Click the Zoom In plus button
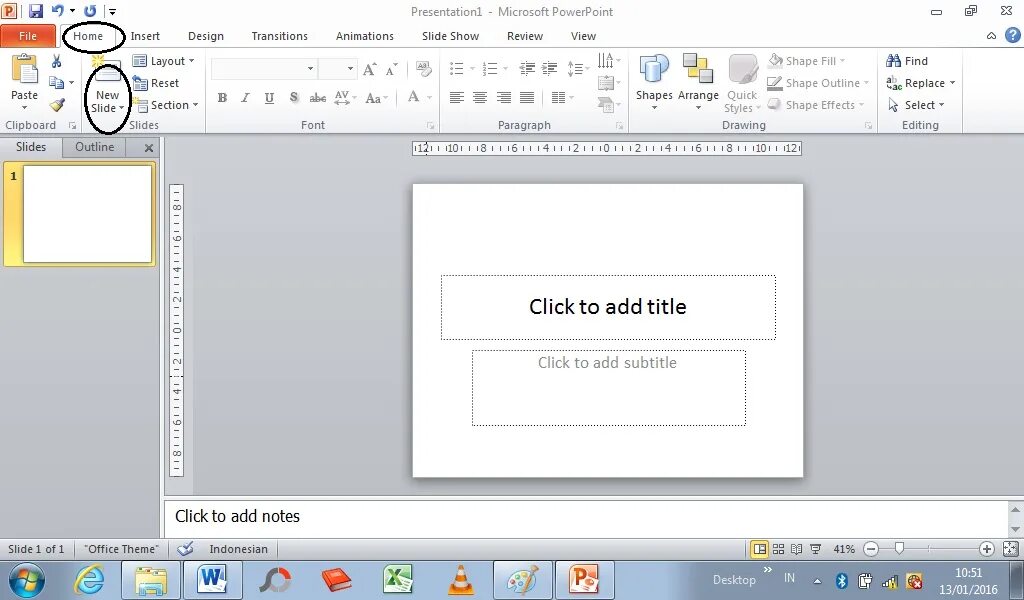The height and width of the screenshot is (600, 1024). point(987,549)
